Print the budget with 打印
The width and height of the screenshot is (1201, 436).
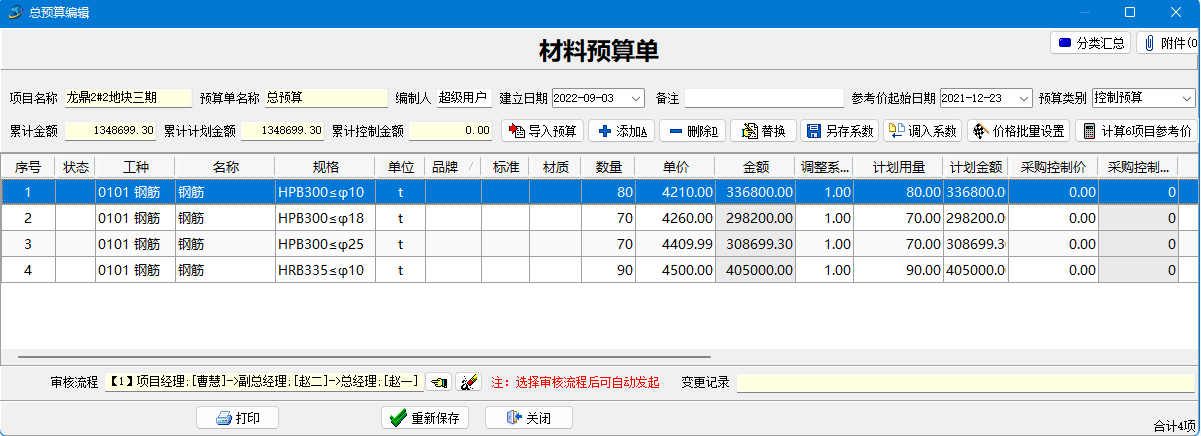point(236,418)
